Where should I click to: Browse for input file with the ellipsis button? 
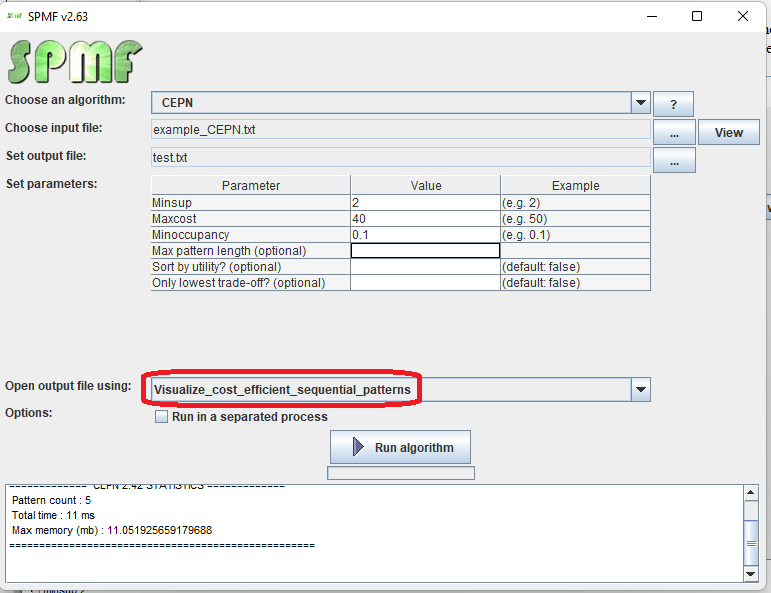coord(674,132)
